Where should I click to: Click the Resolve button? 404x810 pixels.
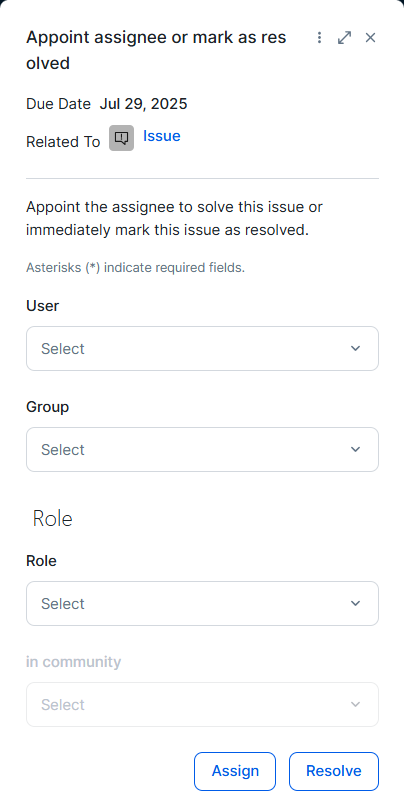pyautogui.click(x=334, y=771)
